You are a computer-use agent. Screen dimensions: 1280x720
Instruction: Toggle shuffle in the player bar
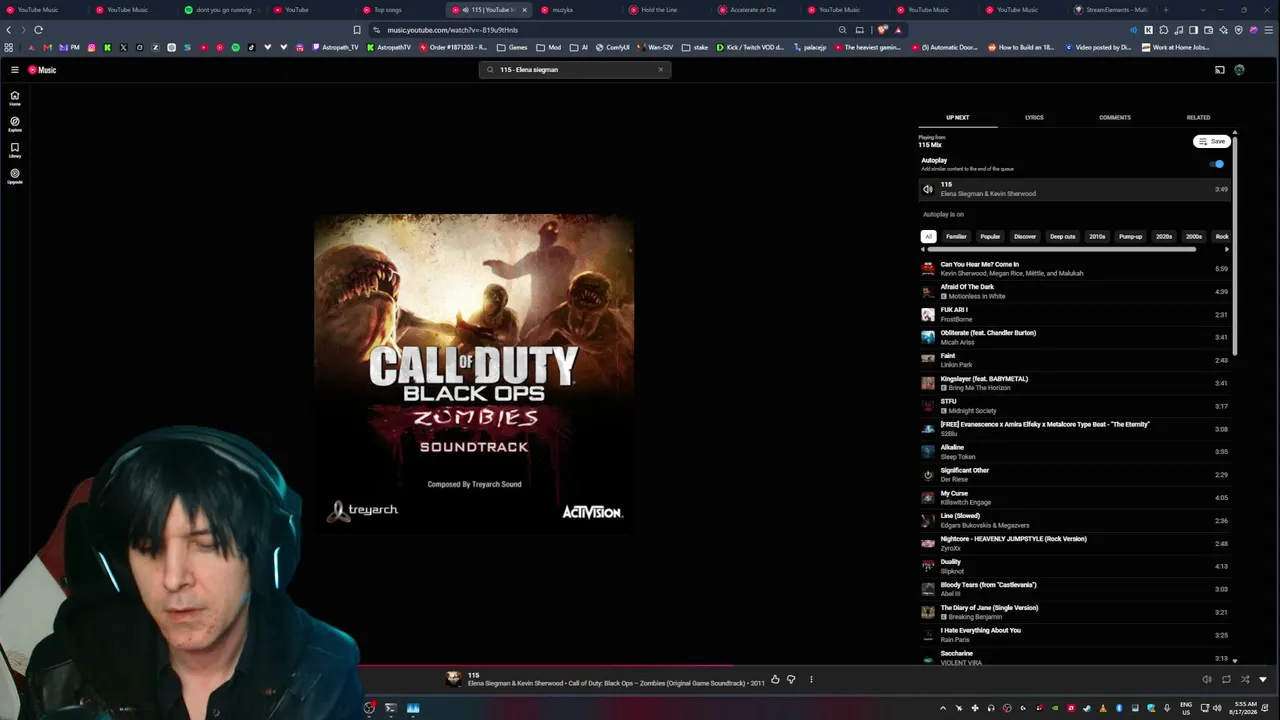click(x=1245, y=680)
